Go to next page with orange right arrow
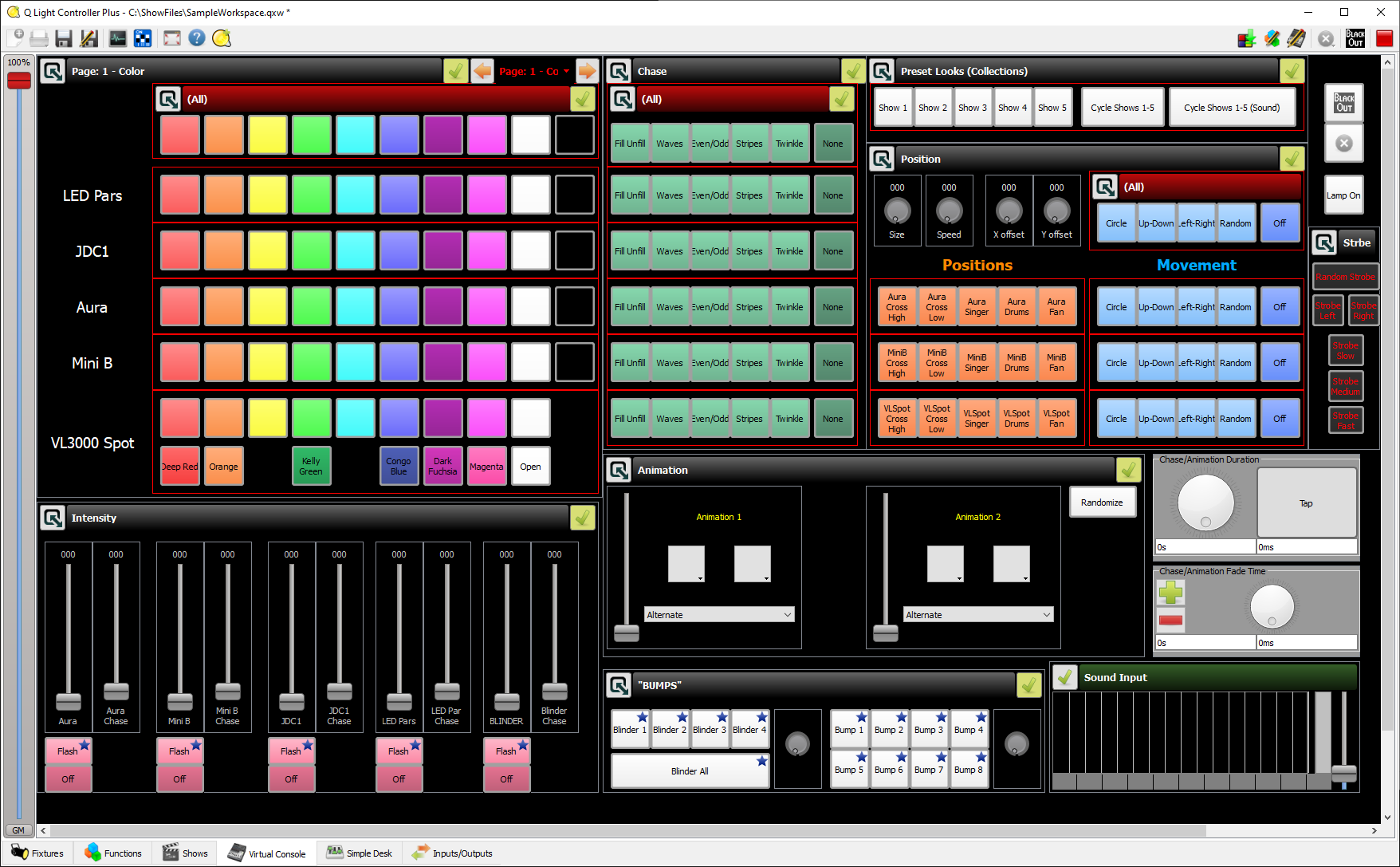The image size is (1400, 867). coord(587,71)
